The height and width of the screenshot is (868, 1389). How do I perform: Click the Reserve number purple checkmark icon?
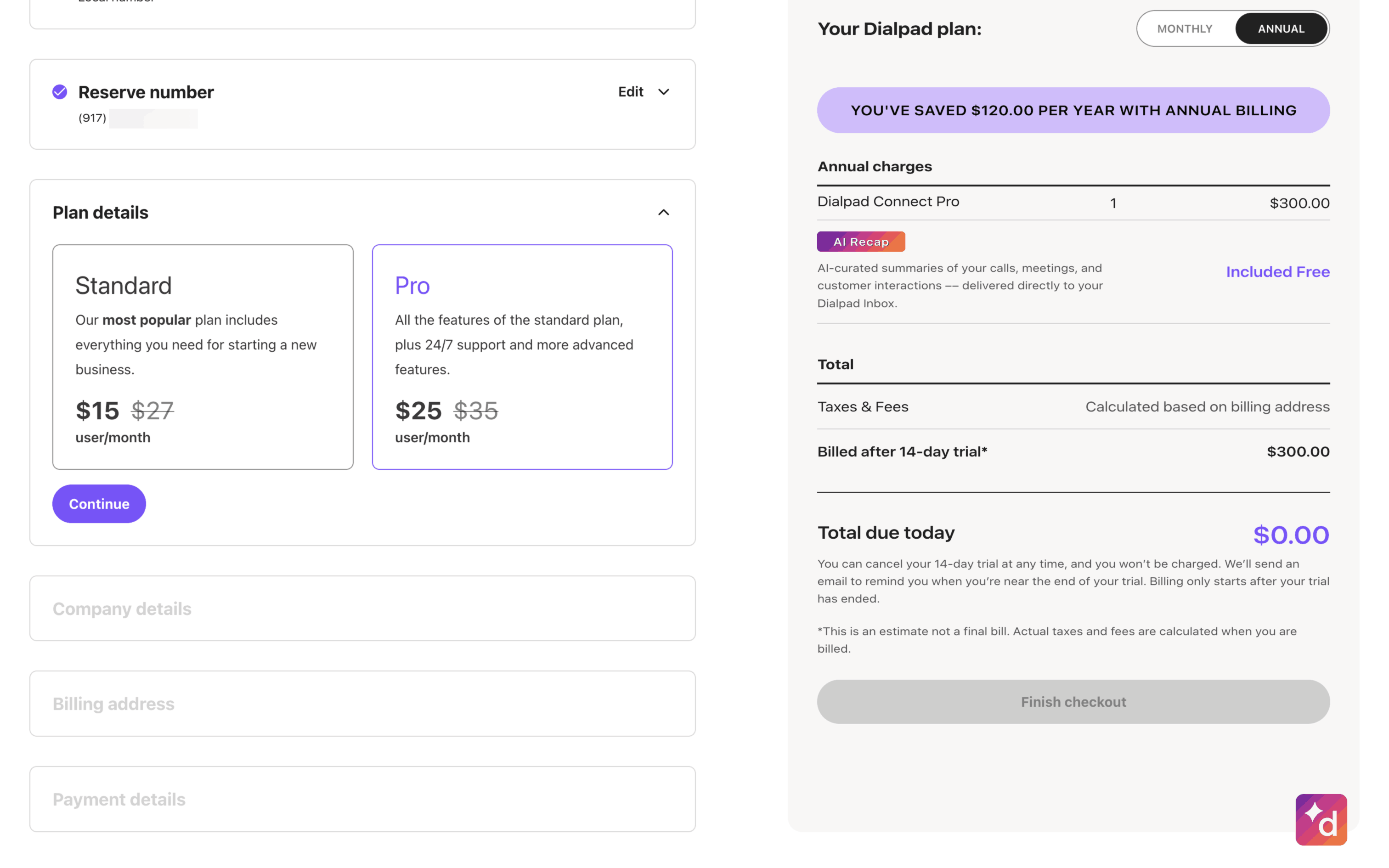point(60,92)
